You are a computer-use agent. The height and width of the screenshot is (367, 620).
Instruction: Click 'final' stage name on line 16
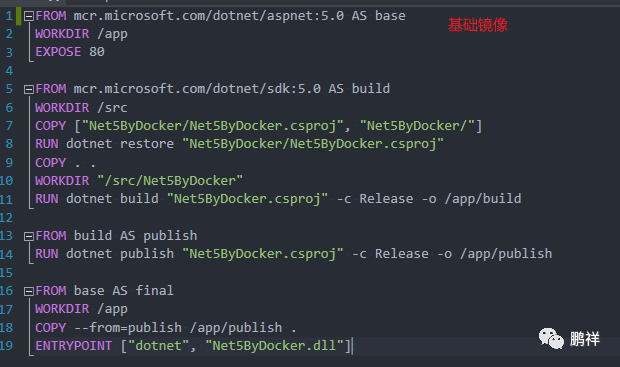point(155,291)
